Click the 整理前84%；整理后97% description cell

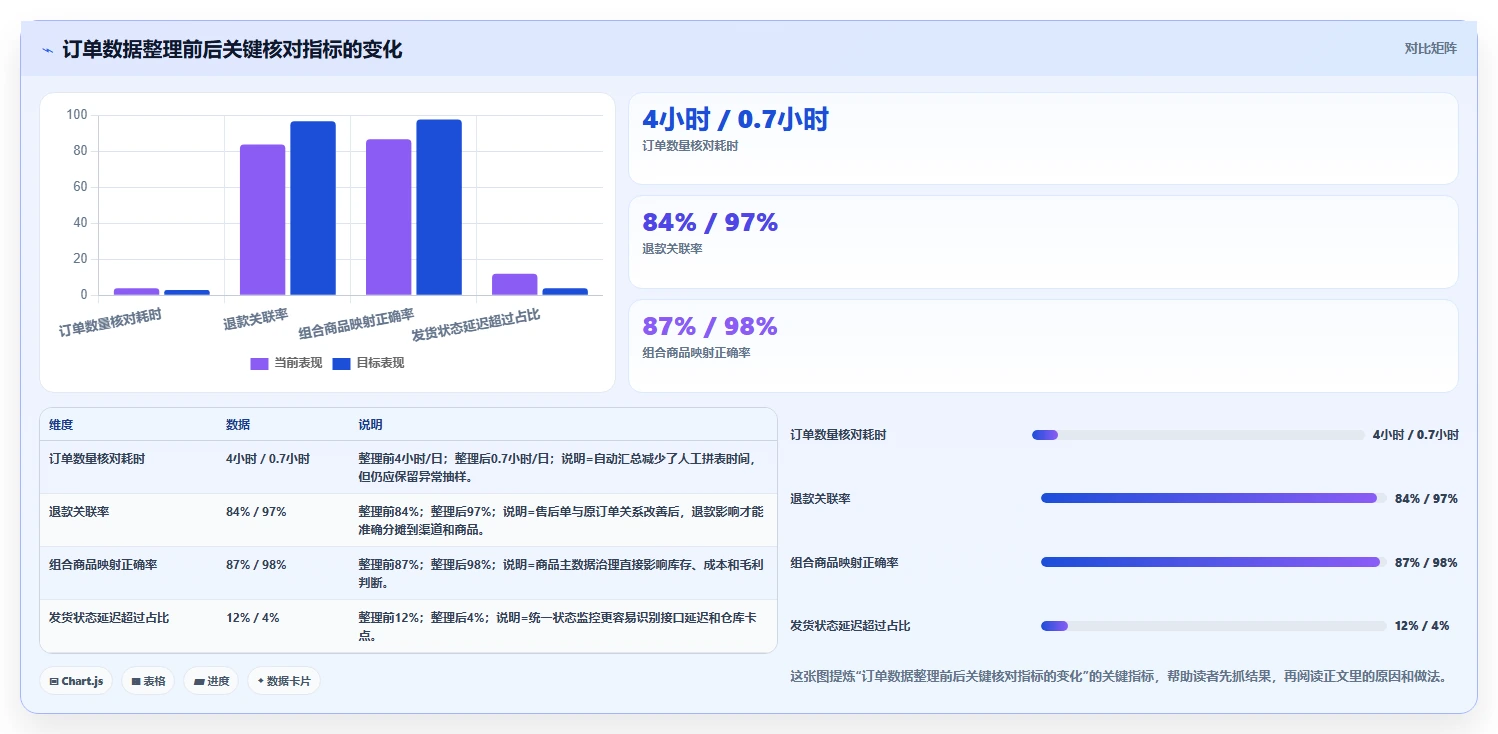click(x=561, y=520)
